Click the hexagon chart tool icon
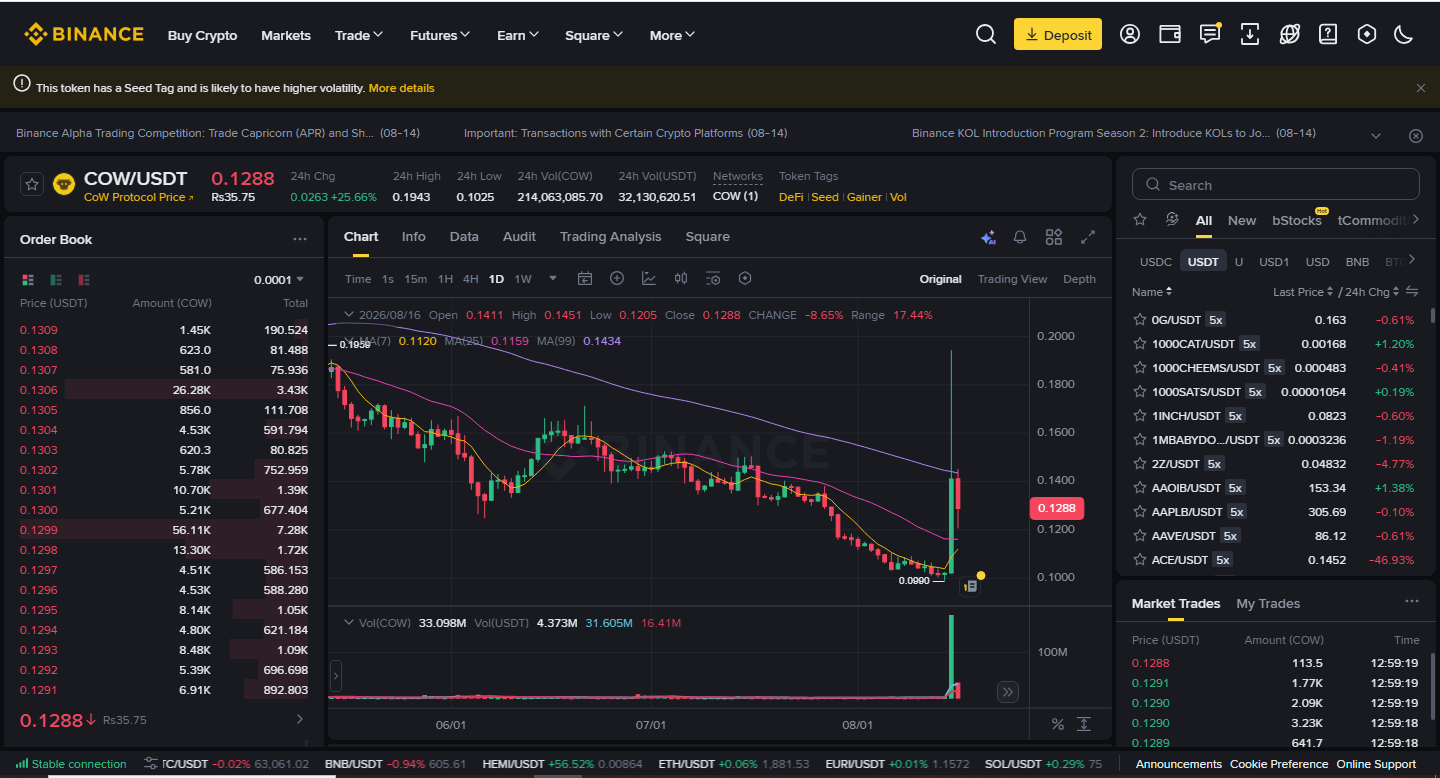 point(745,279)
